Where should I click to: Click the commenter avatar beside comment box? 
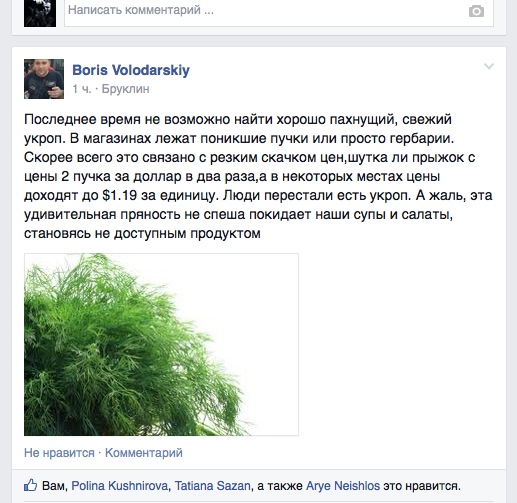pyautogui.click(x=40, y=12)
